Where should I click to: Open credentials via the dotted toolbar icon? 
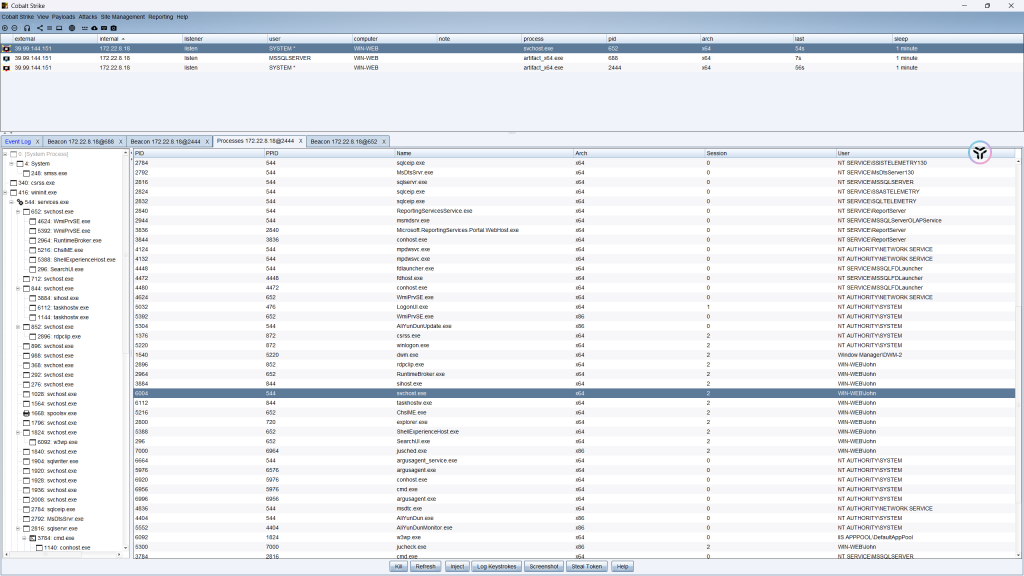tap(84, 28)
